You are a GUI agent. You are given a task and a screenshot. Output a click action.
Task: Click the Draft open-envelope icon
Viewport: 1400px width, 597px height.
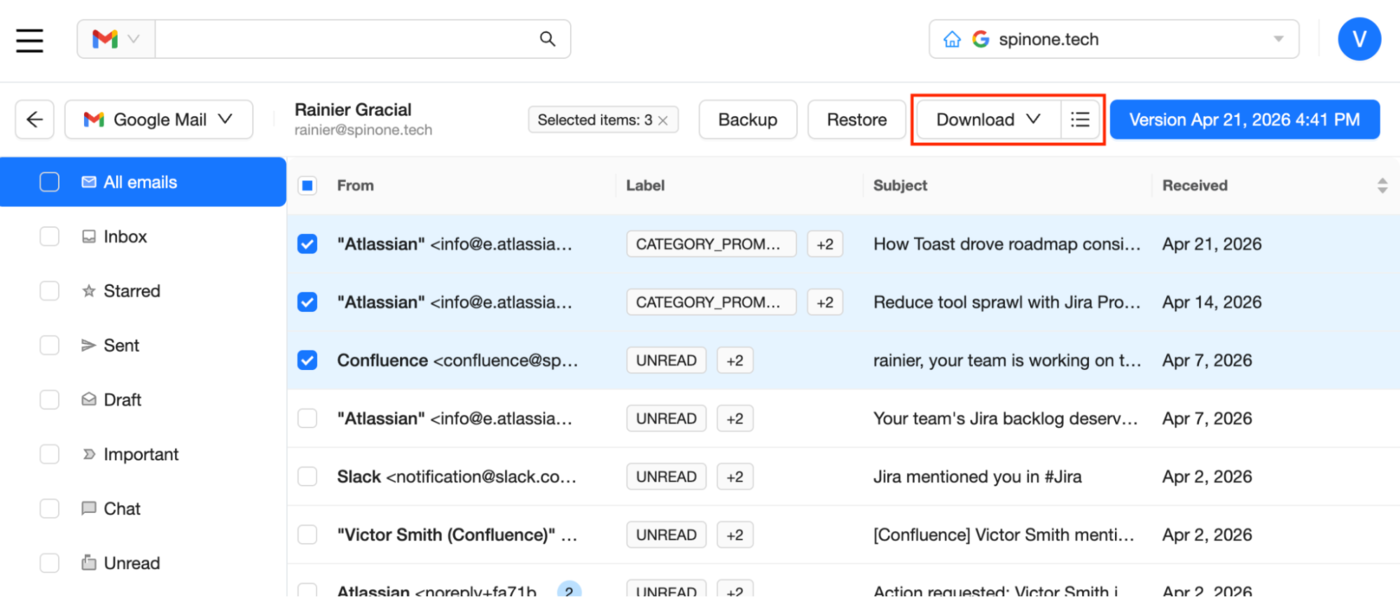pyautogui.click(x=89, y=400)
